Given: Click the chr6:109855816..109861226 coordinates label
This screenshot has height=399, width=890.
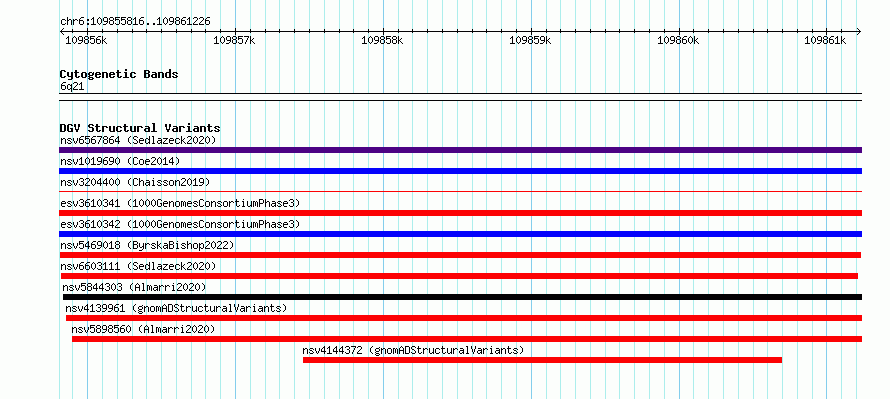Looking at the screenshot, I should [135, 22].
